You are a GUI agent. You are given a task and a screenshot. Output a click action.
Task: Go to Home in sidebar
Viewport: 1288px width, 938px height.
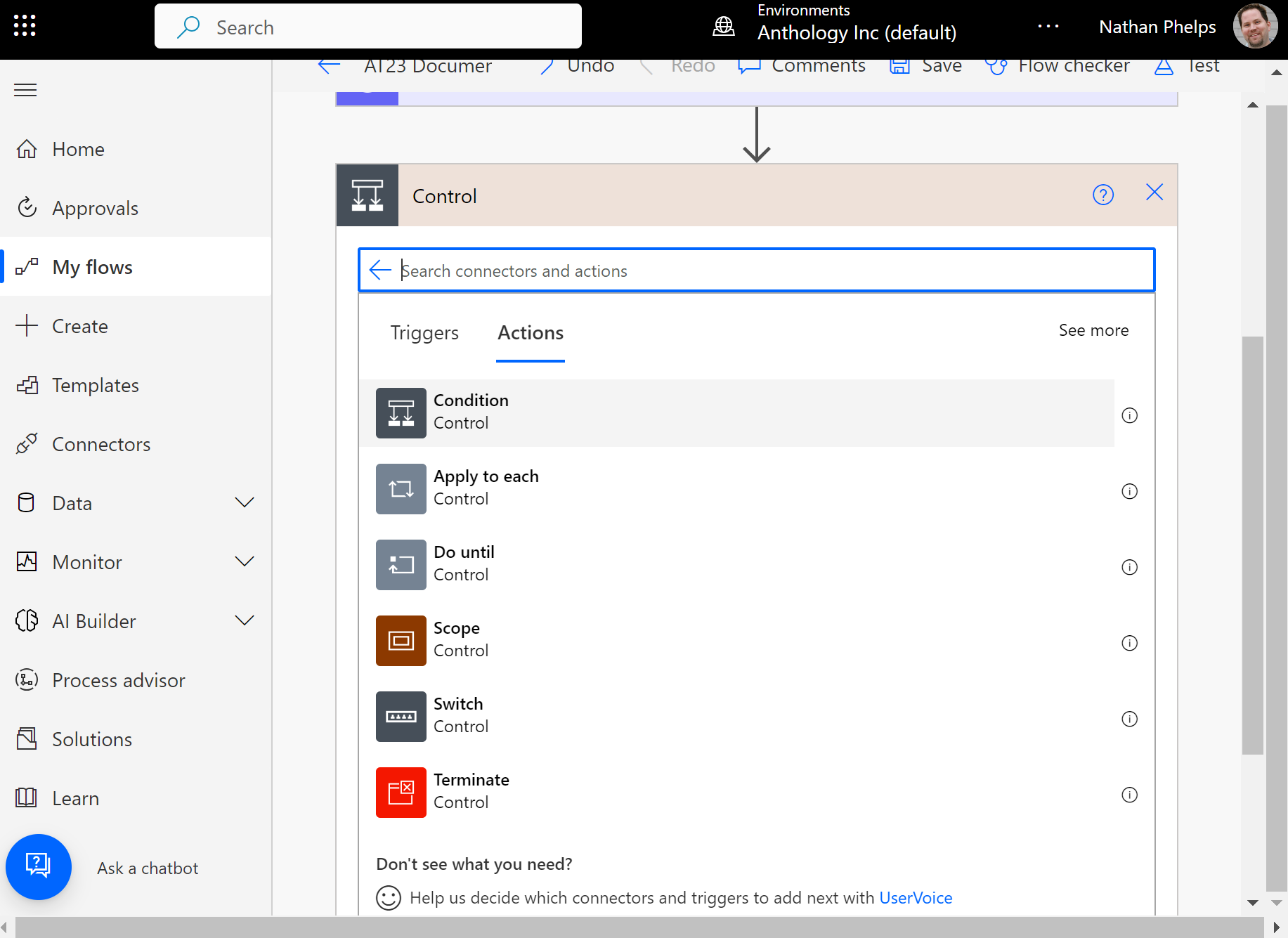(x=136, y=149)
